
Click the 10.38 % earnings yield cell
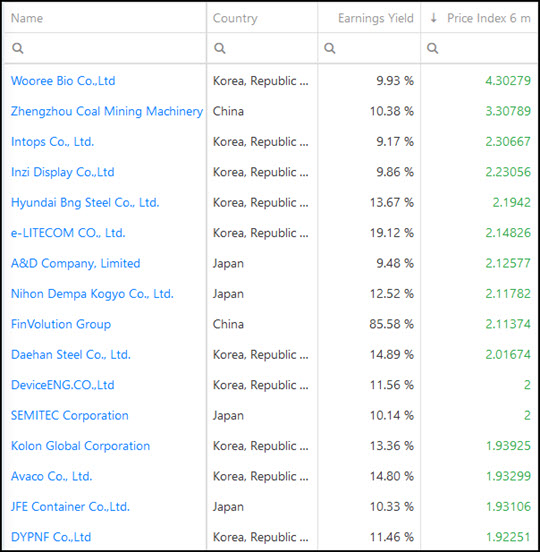[x=391, y=111]
